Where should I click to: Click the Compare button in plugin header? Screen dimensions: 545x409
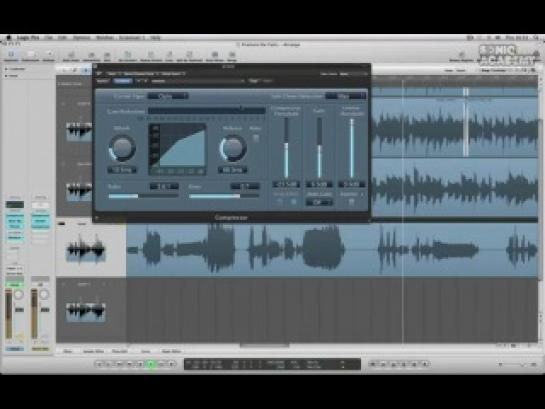[122, 81]
